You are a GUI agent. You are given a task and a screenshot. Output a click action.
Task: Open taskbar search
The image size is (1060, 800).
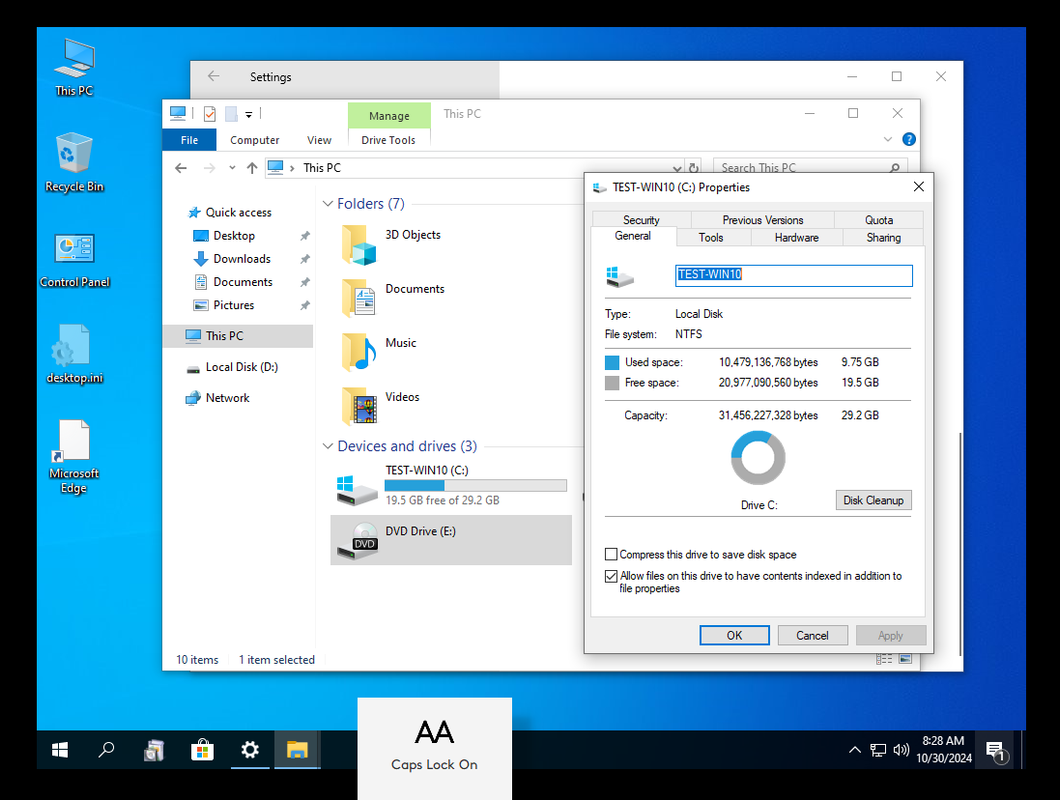tap(106, 749)
